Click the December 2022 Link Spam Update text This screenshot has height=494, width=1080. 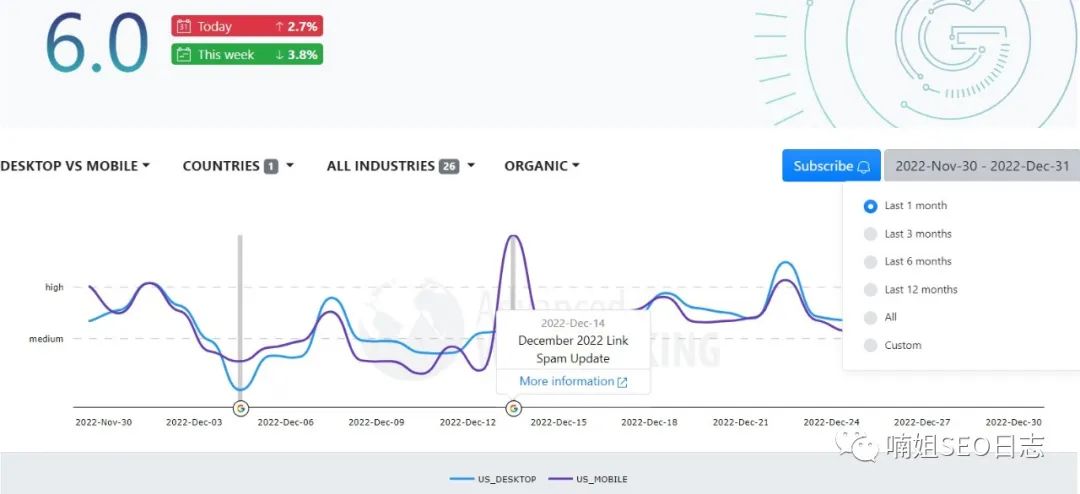click(573, 349)
